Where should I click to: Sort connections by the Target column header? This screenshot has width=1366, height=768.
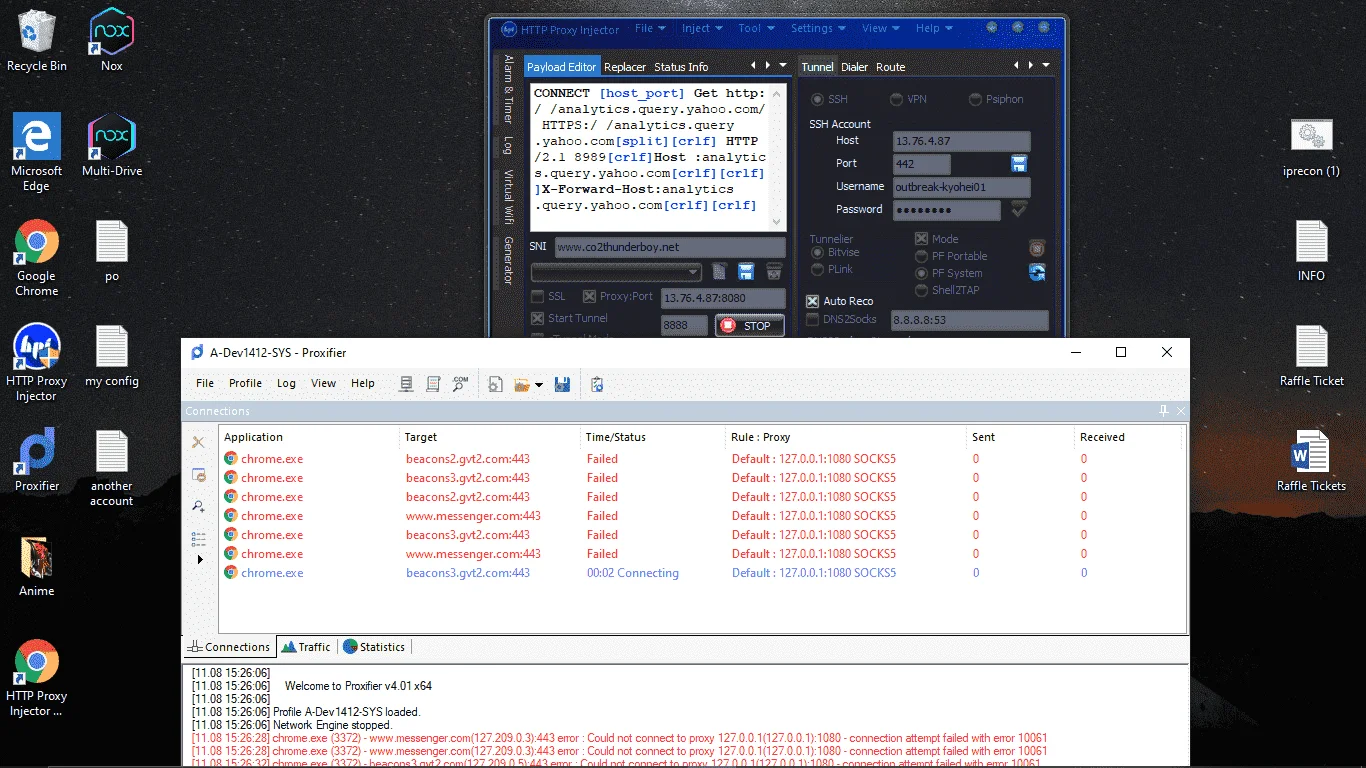[489, 437]
